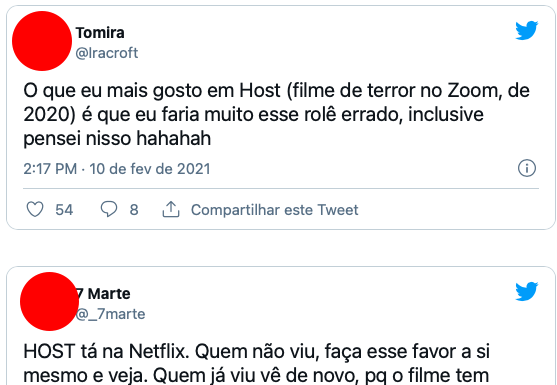Click the HOST word in the second tweet
Screen dimensions: 557x385
click(49, 352)
